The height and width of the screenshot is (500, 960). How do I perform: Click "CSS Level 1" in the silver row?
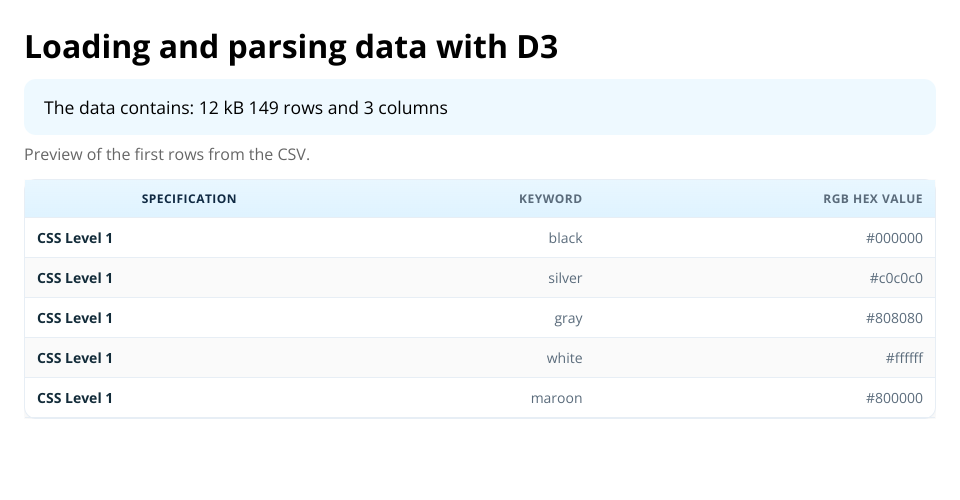[x=75, y=278]
